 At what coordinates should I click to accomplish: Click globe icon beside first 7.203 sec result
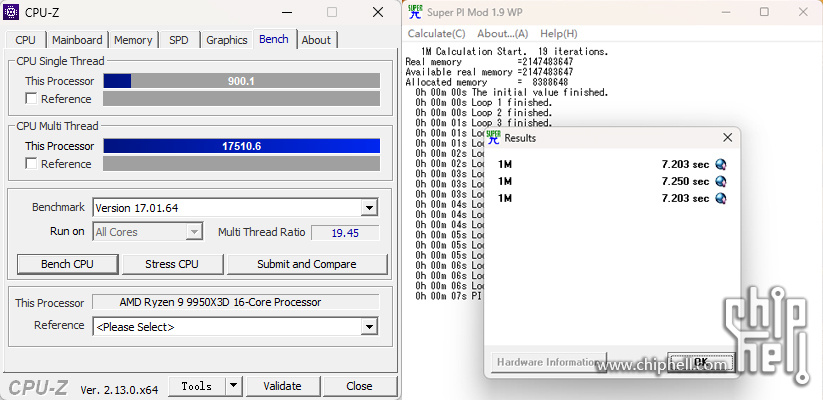pyautogui.click(x=721, y=164)
